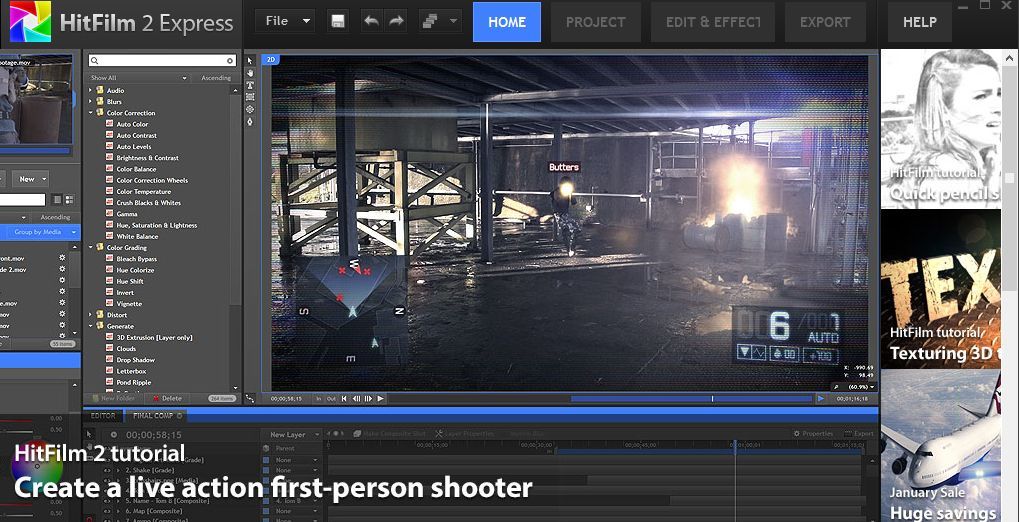The width and height of the screenshot is (1019, 522).
Task: Set the Out point below viewer
Action: (331, 398)
